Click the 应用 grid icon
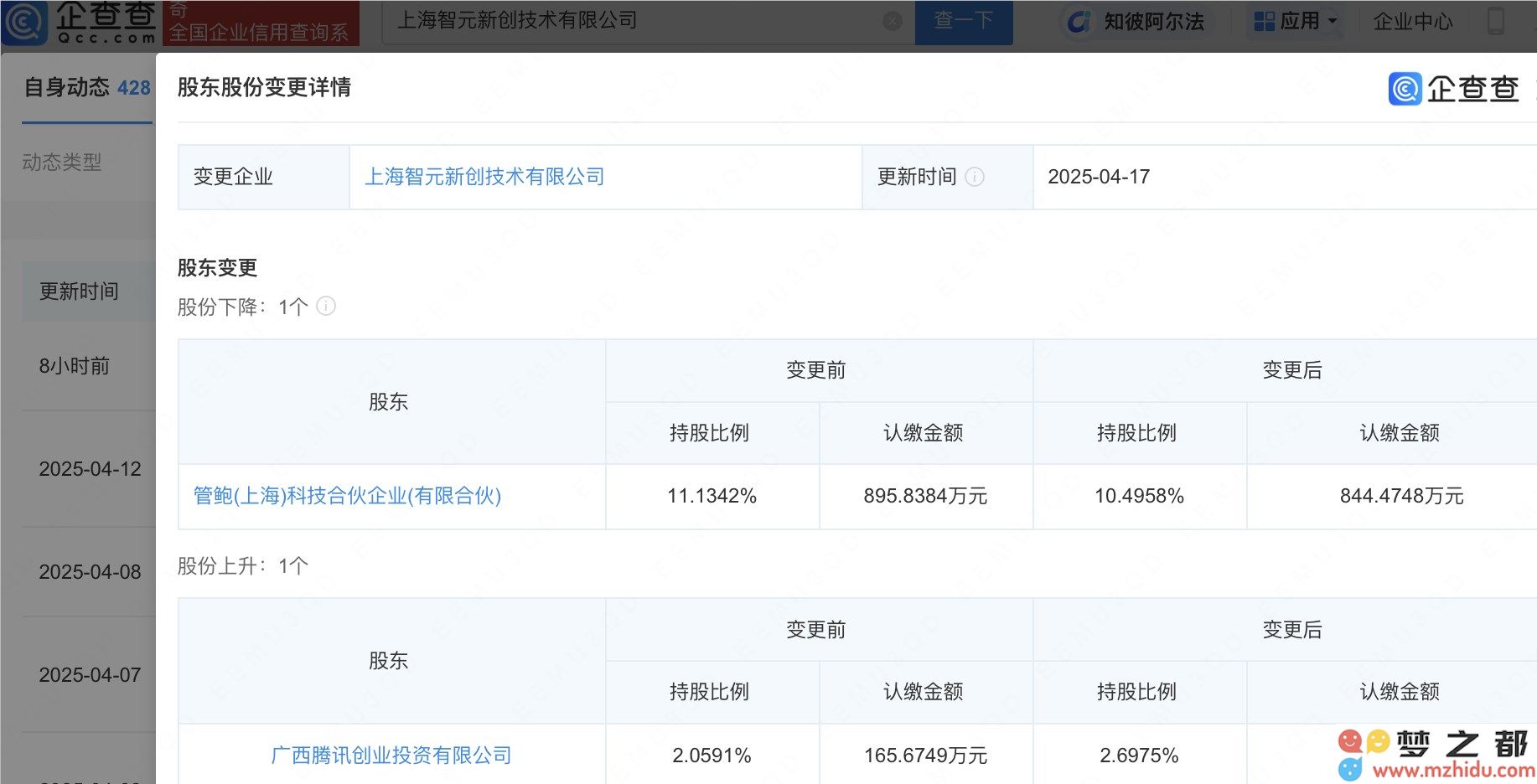 pyautogui.click(x=1264, y=21)
